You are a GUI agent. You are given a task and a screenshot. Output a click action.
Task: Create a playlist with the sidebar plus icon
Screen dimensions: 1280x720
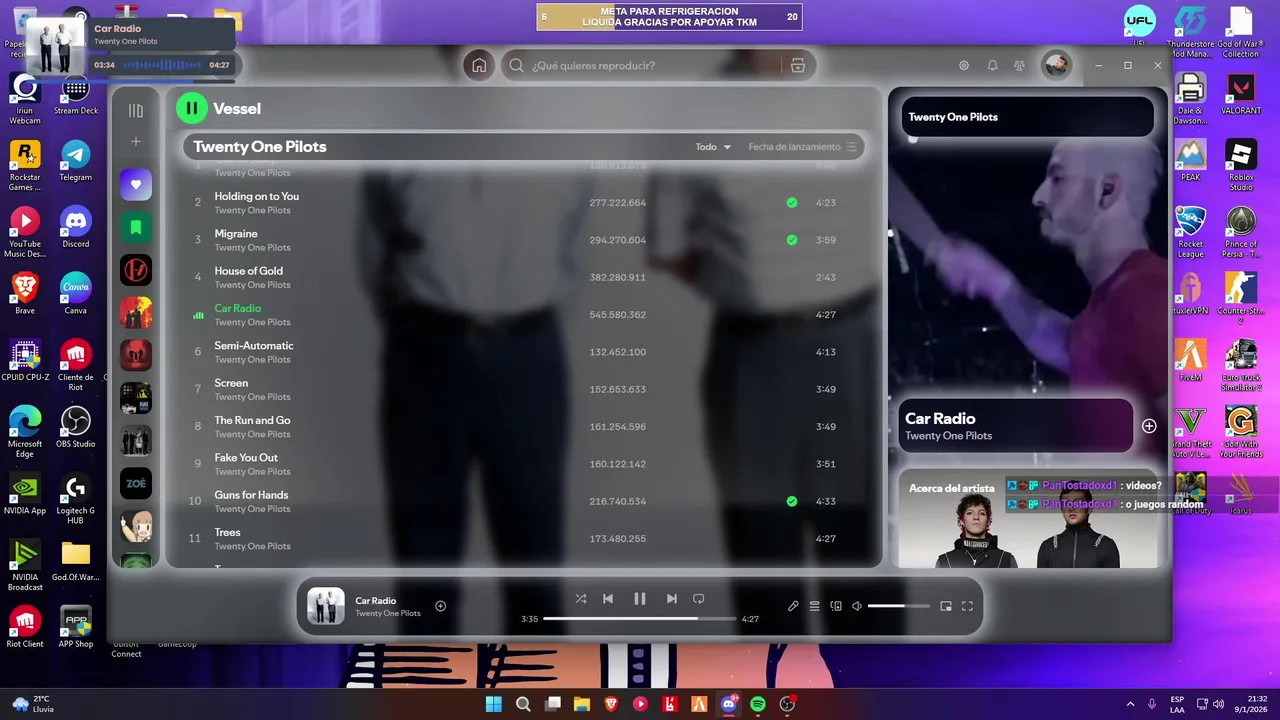pos(136,142)
